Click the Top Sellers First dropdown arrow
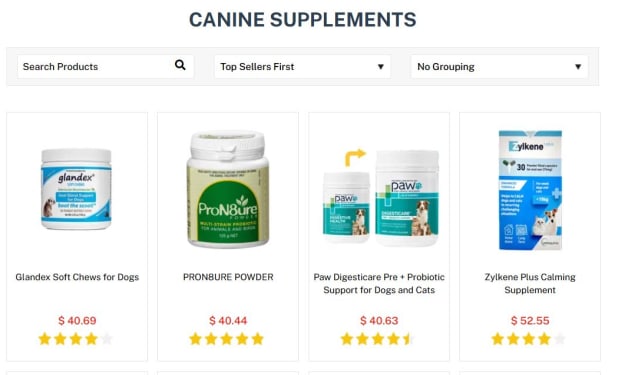Viewport: 625px width, 375px height. click(x=381, y=67)
